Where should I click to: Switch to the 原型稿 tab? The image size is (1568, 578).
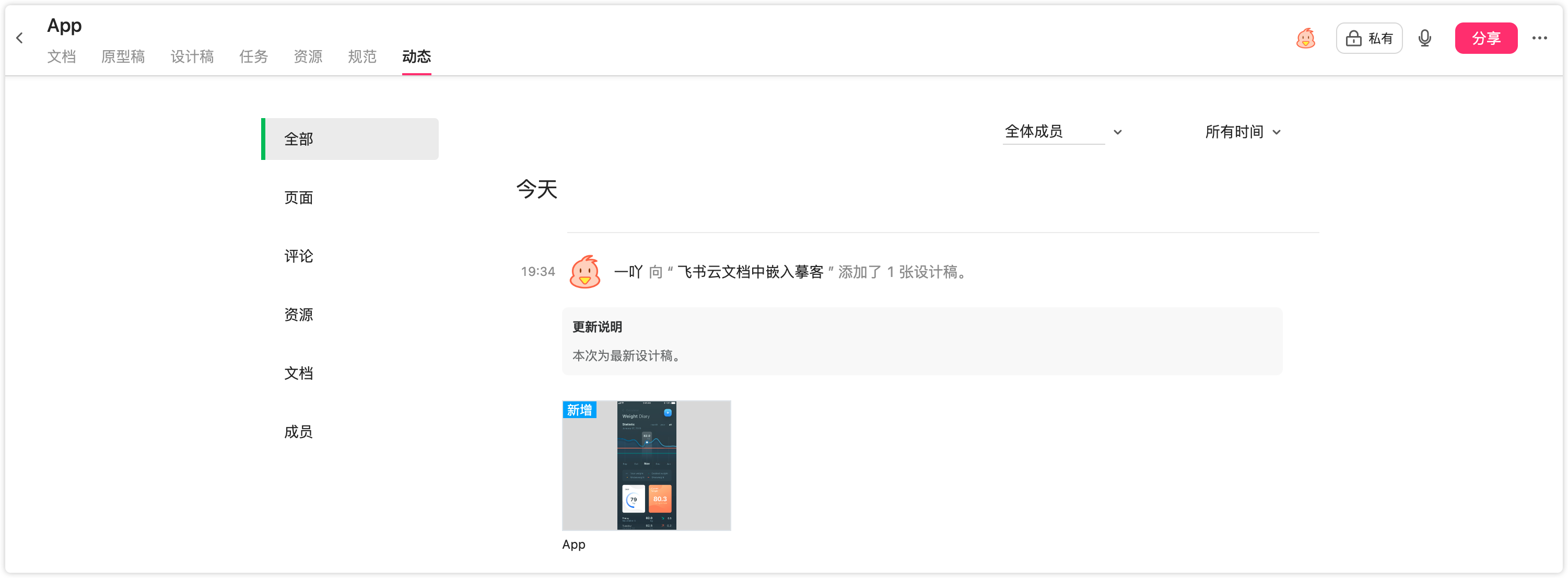pyautogui.click(x=123, y=56)
